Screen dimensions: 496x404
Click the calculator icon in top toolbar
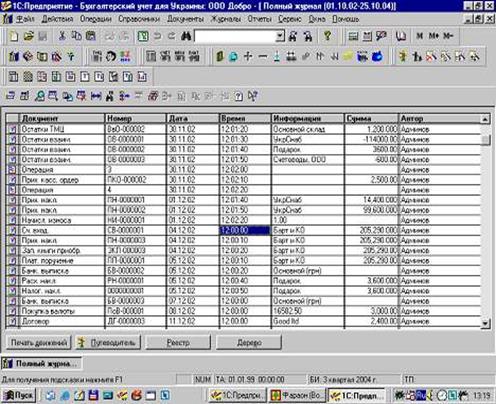point(353,36)
